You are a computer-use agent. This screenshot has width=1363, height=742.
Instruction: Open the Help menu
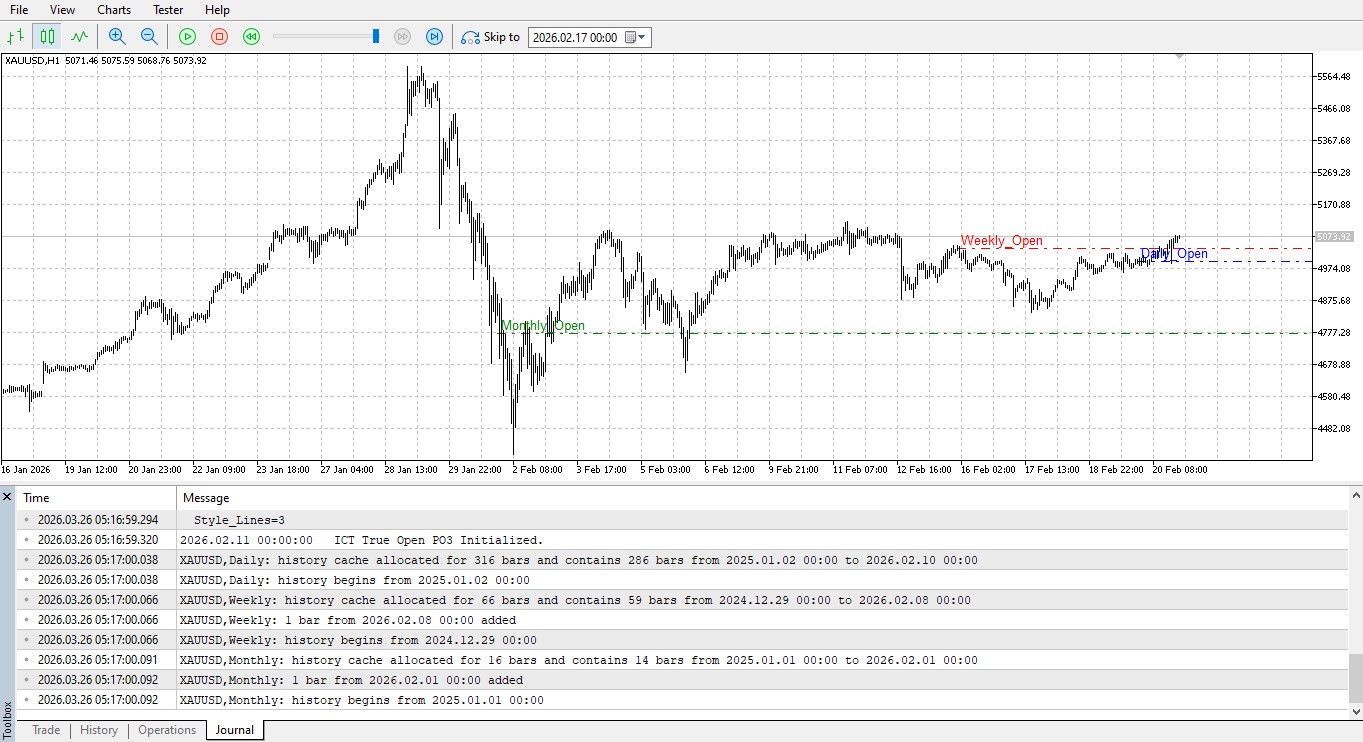[217, 10]
